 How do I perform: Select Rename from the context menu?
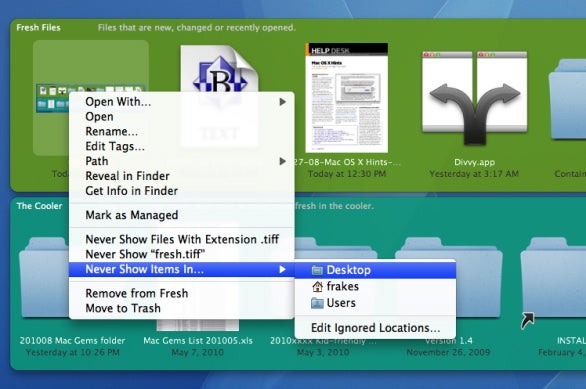coord(182,132)
